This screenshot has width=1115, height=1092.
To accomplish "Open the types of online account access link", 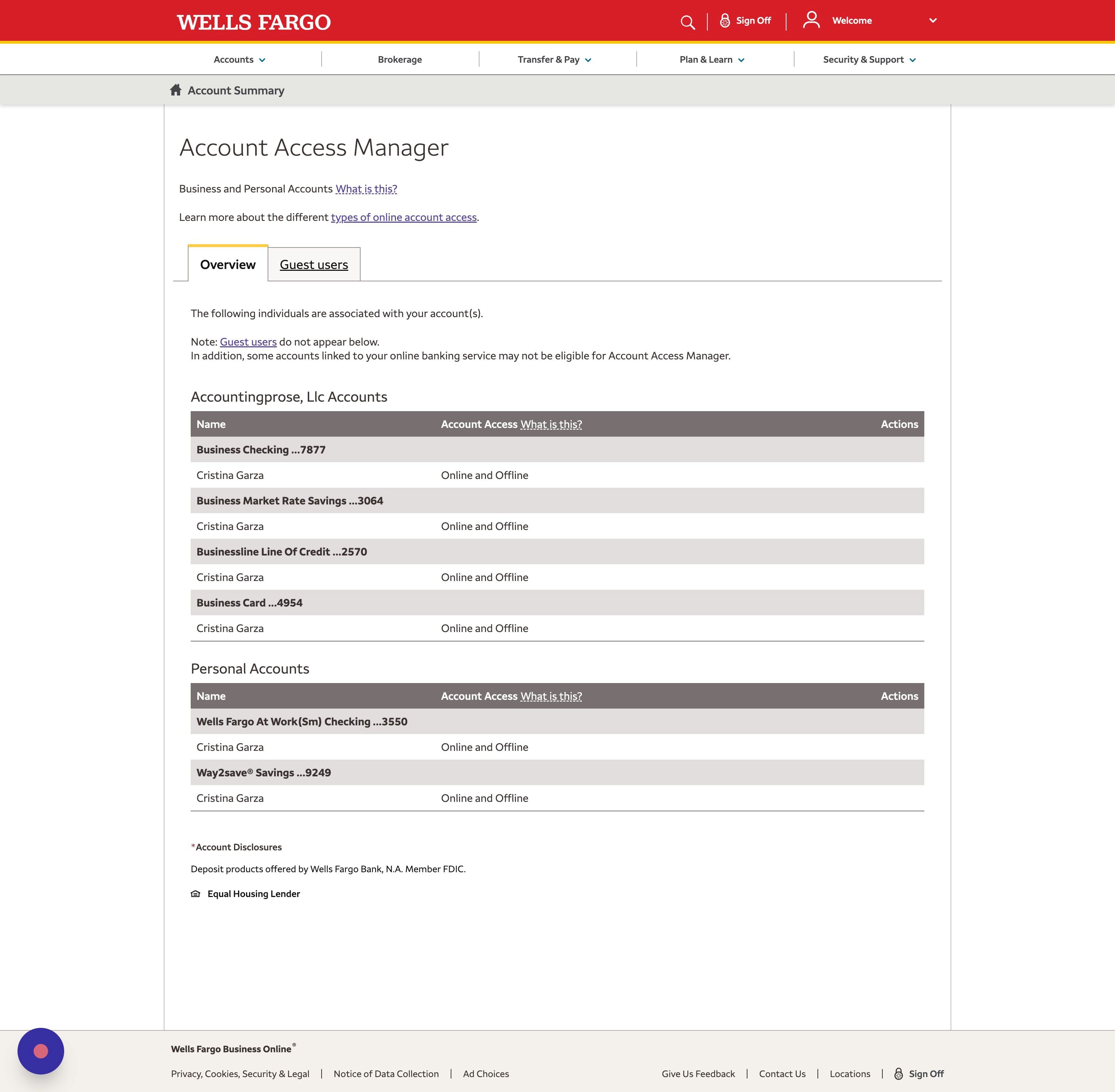I will tap(403, 217).
